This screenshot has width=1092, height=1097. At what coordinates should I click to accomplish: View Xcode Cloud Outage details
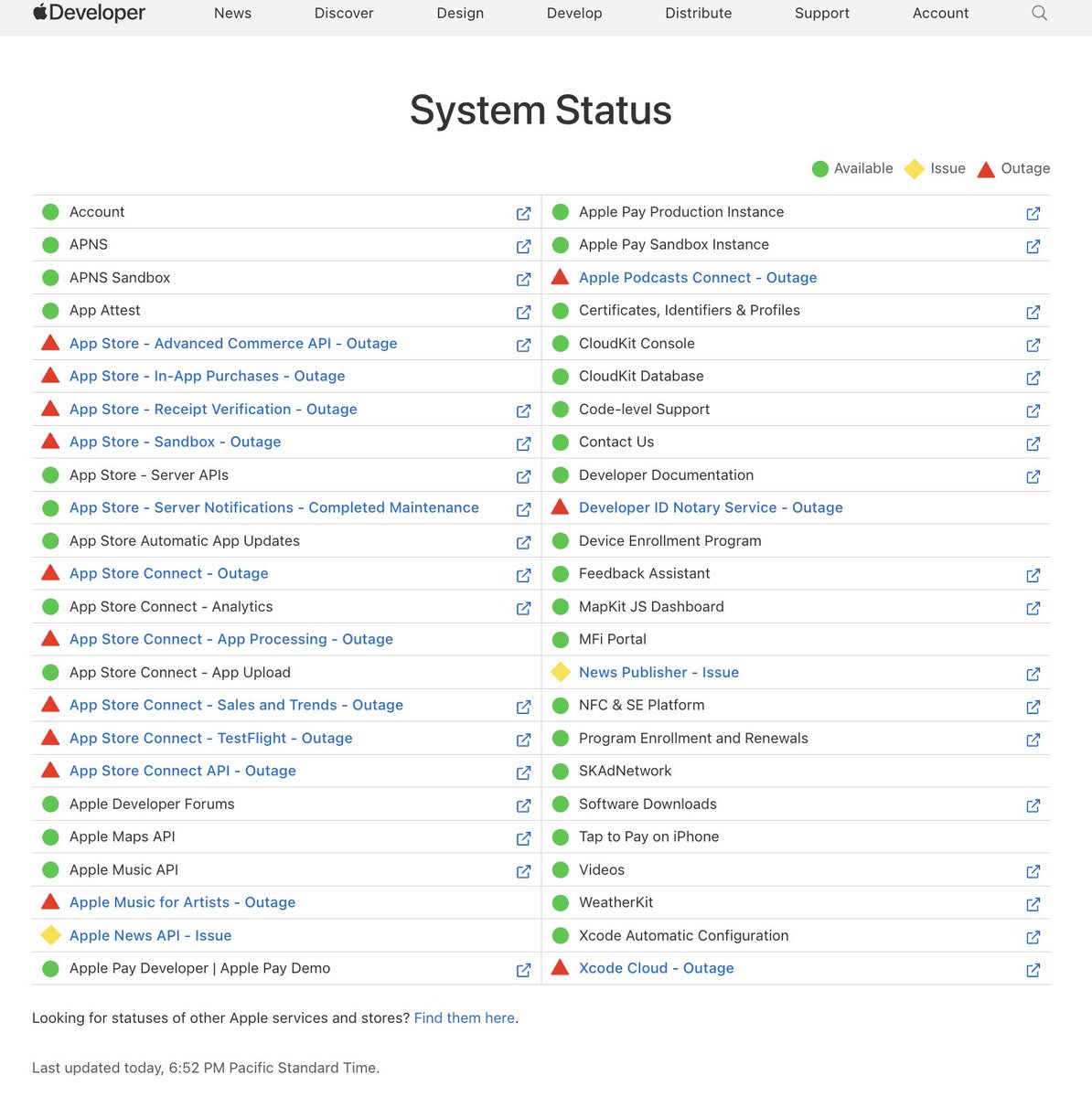657,968
